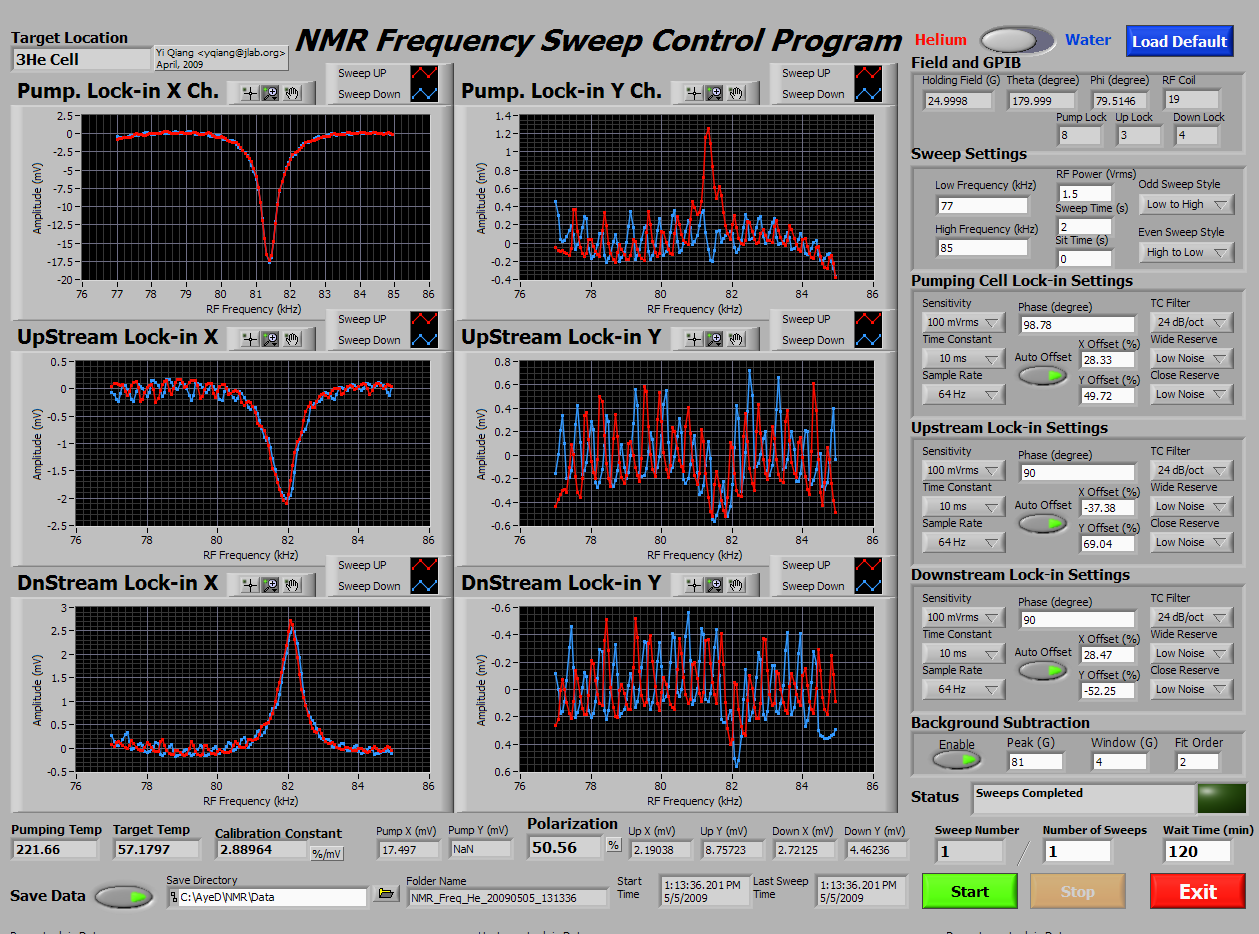The width and height of the screenshot is (1259, 934).
Task: Click the Target Location field showing 3He Cell
Action: (80, 60)
